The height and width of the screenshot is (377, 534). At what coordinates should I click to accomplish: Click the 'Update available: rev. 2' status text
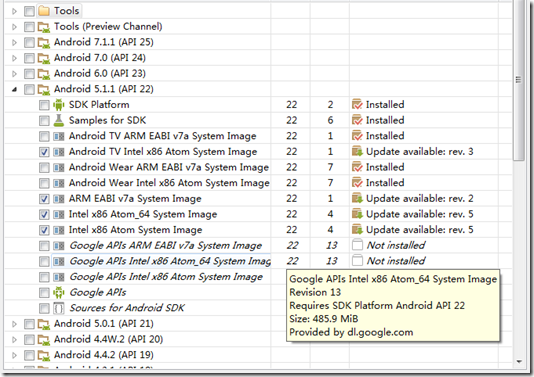(x=420, y=199)
